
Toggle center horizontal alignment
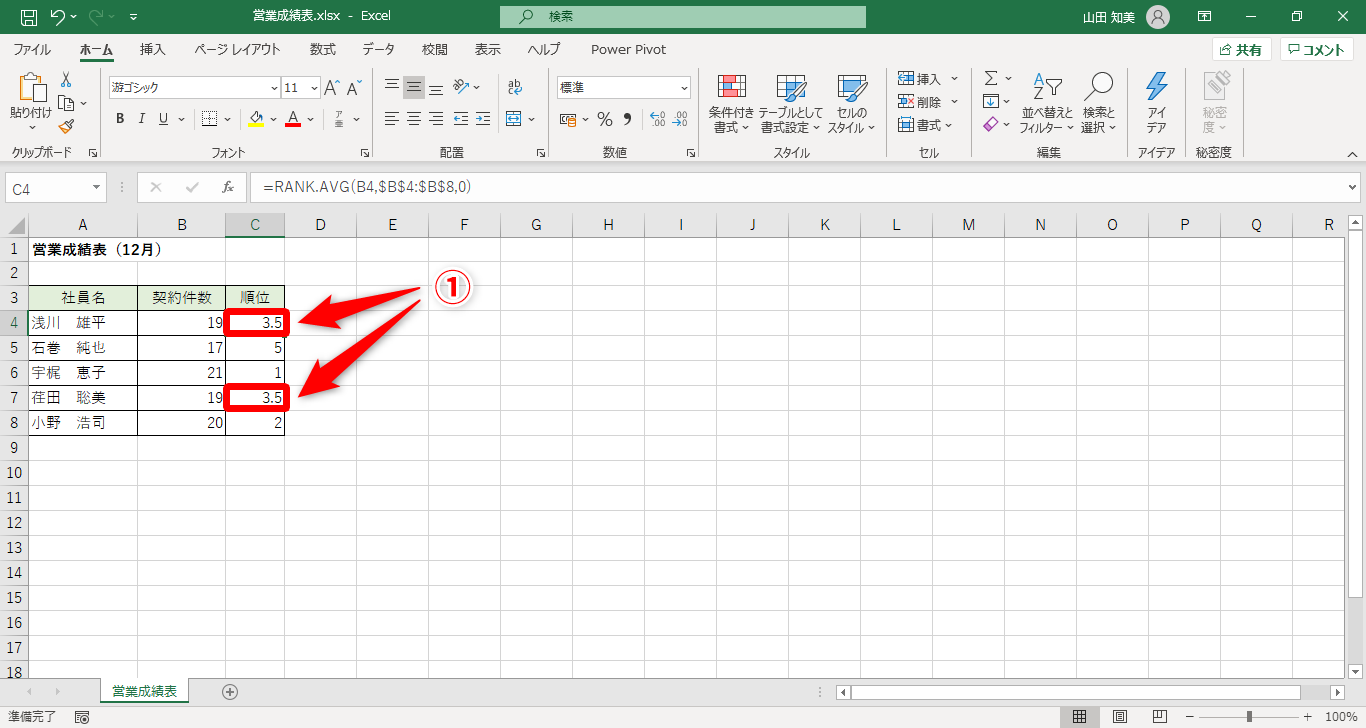(x=414, y=119)
